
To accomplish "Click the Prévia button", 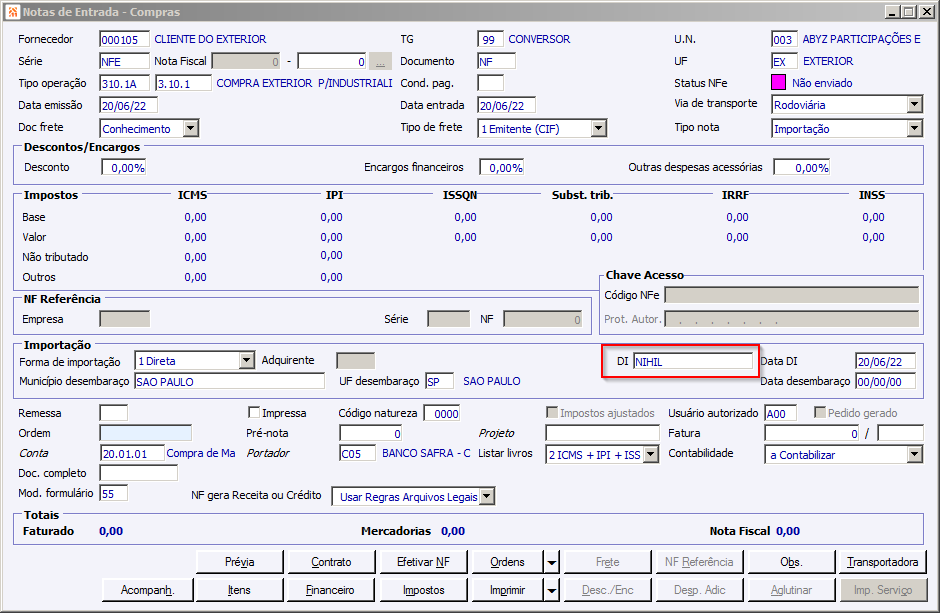I will tap(239, 562).
